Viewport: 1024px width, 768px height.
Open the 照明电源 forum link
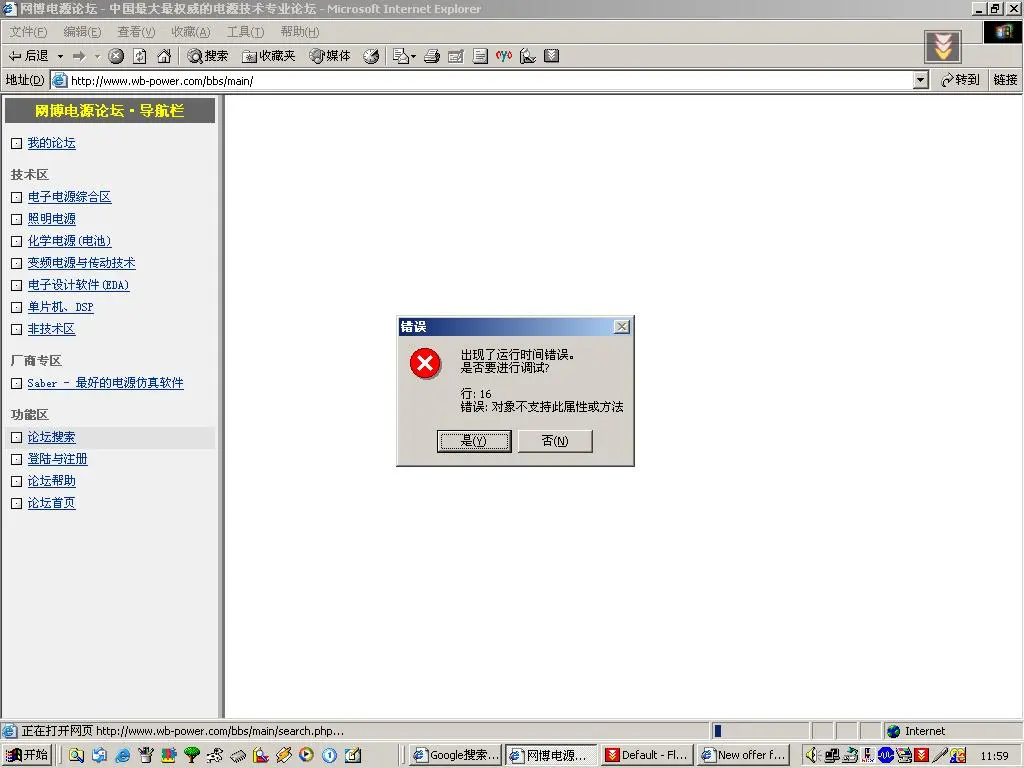click(x=52, y=219)
